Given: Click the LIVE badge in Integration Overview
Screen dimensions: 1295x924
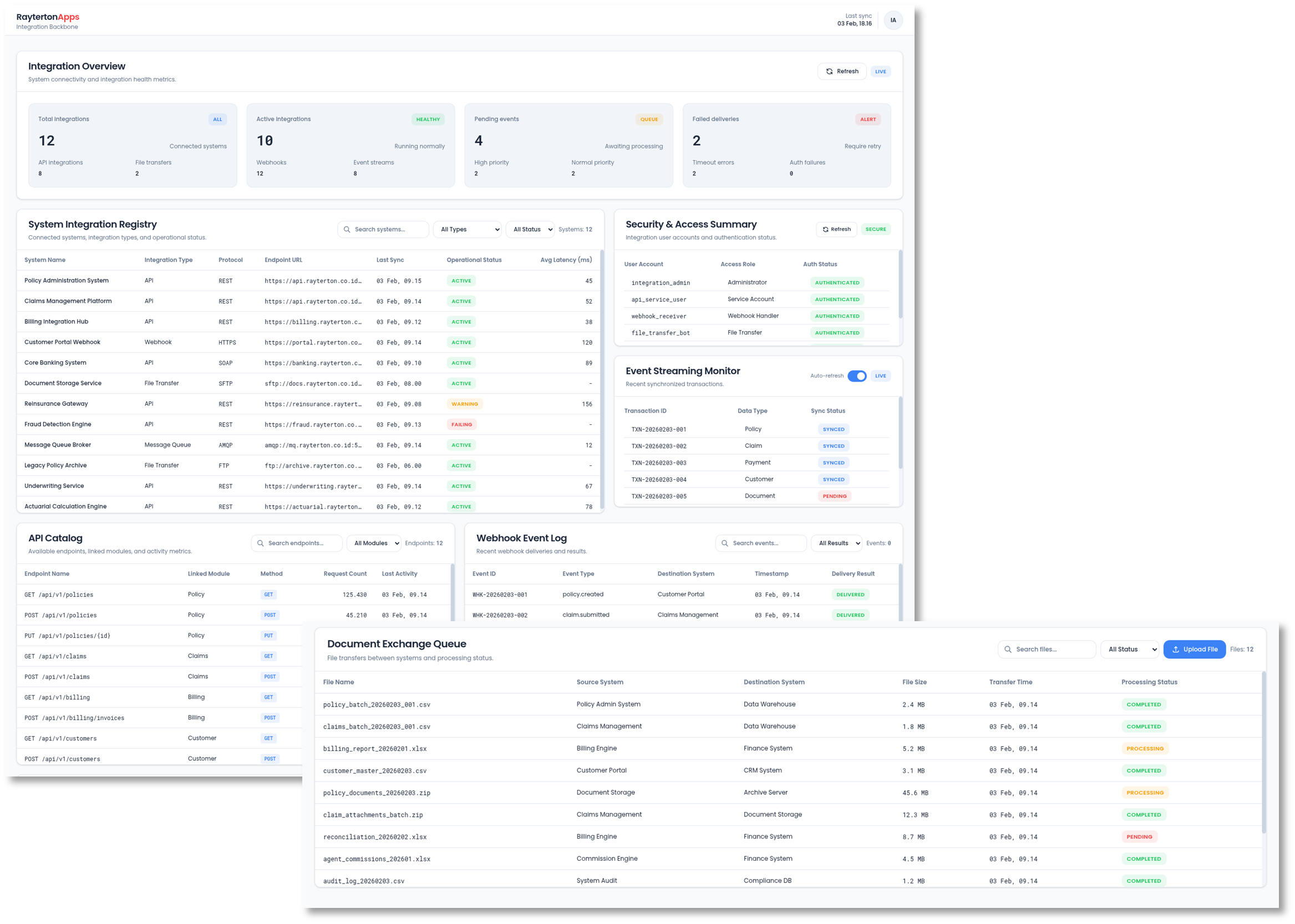Looking at the screenshot, I should click(x=880, y=71).
